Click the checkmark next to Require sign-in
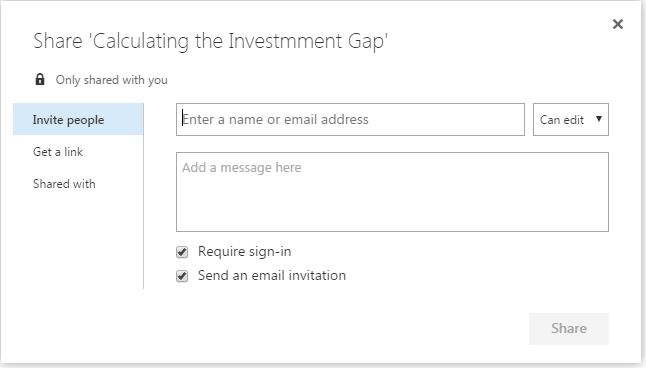This screenshot has height=368, width=646. (182, 252)
